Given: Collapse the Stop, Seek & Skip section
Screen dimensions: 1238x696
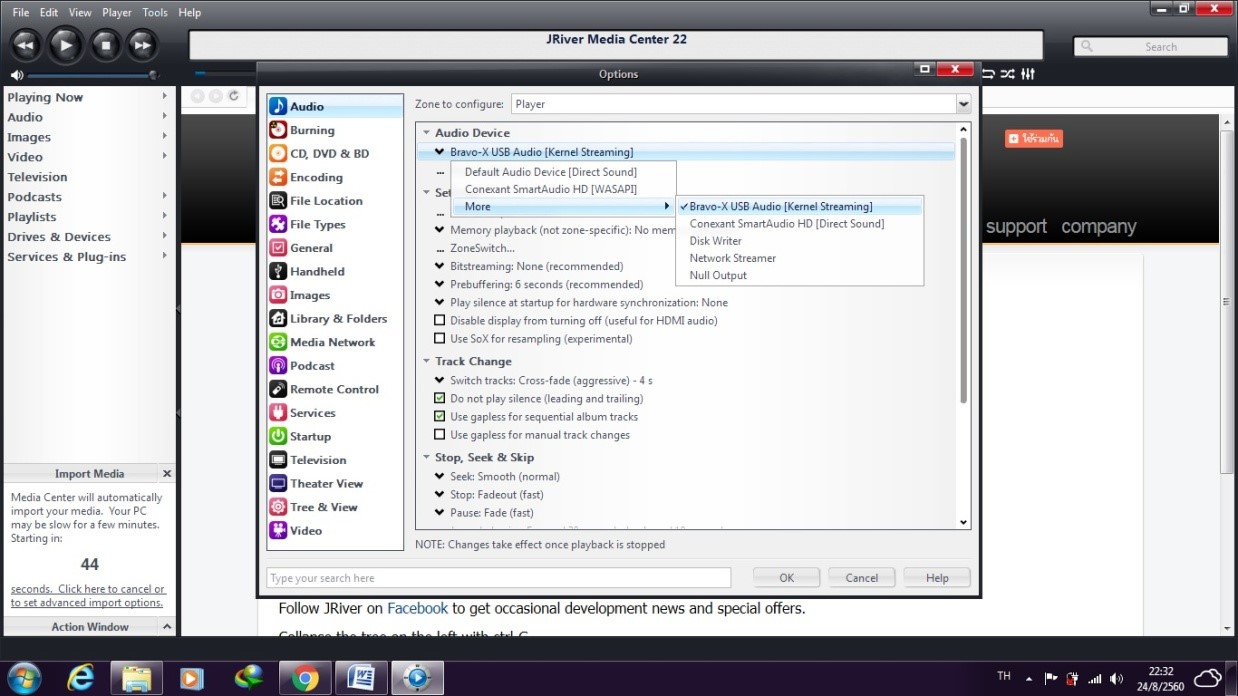Looking at the screenshot, I should [427, 458].
